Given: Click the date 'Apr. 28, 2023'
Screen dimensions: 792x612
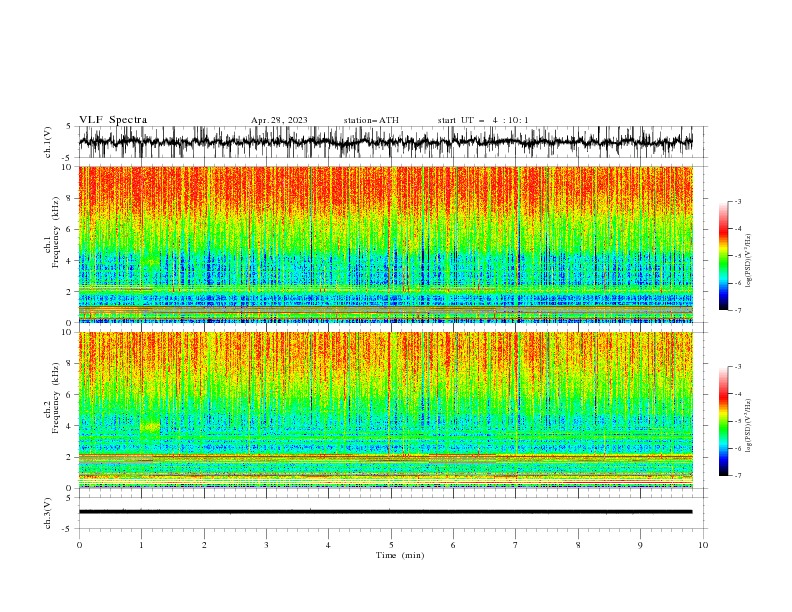Looking at the screenshot, I should click(279, 120).
